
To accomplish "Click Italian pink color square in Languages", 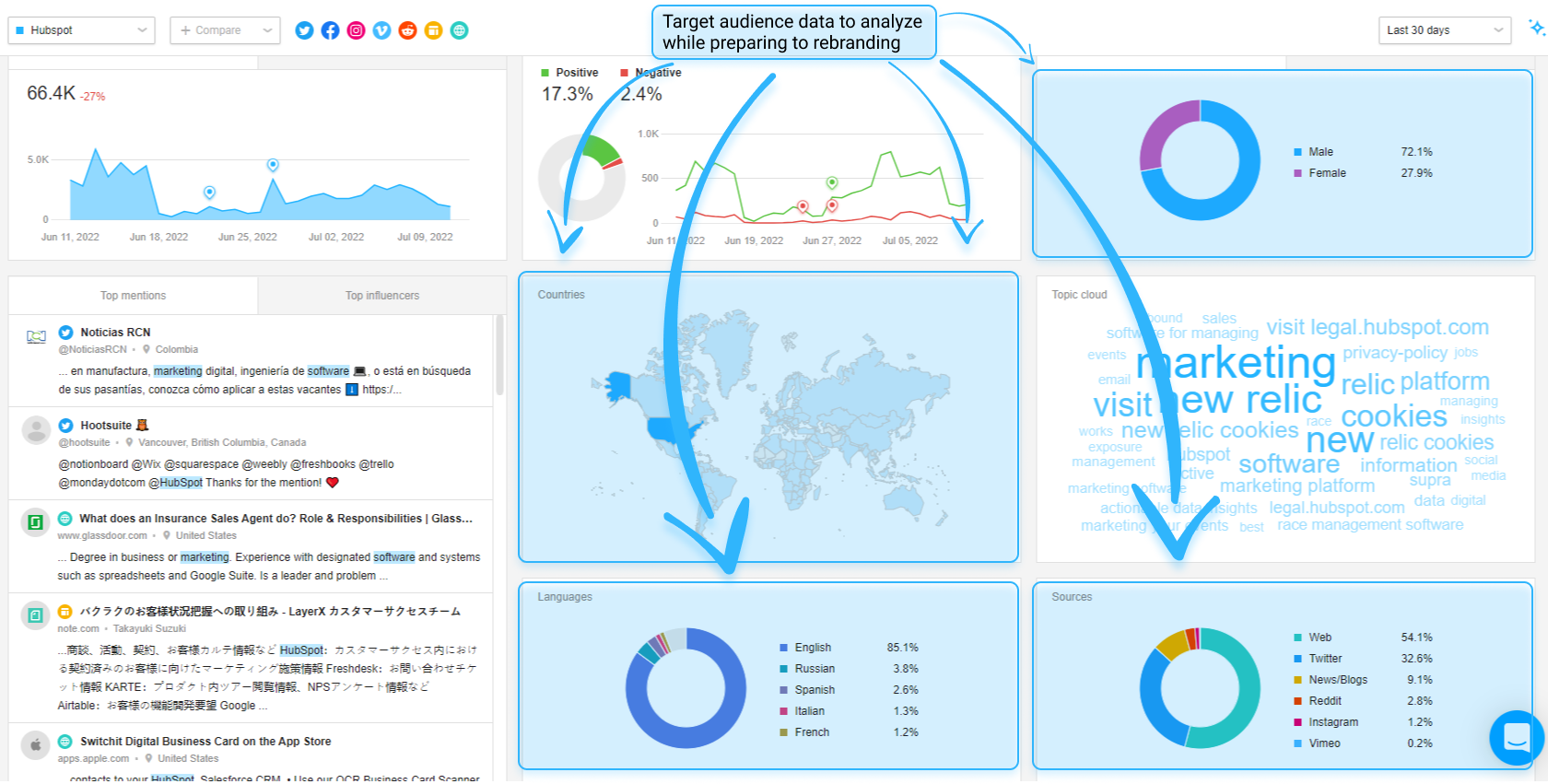I will coord(784,711).
